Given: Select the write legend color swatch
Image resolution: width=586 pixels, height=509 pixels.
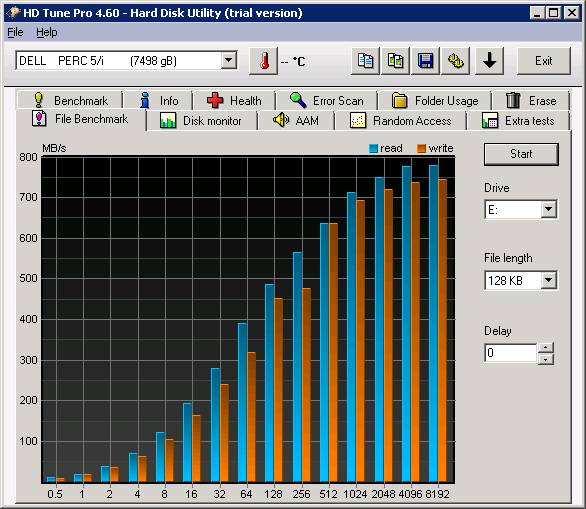Looking at the screenshot, I should pyautogui.click(x=422, y=148).
